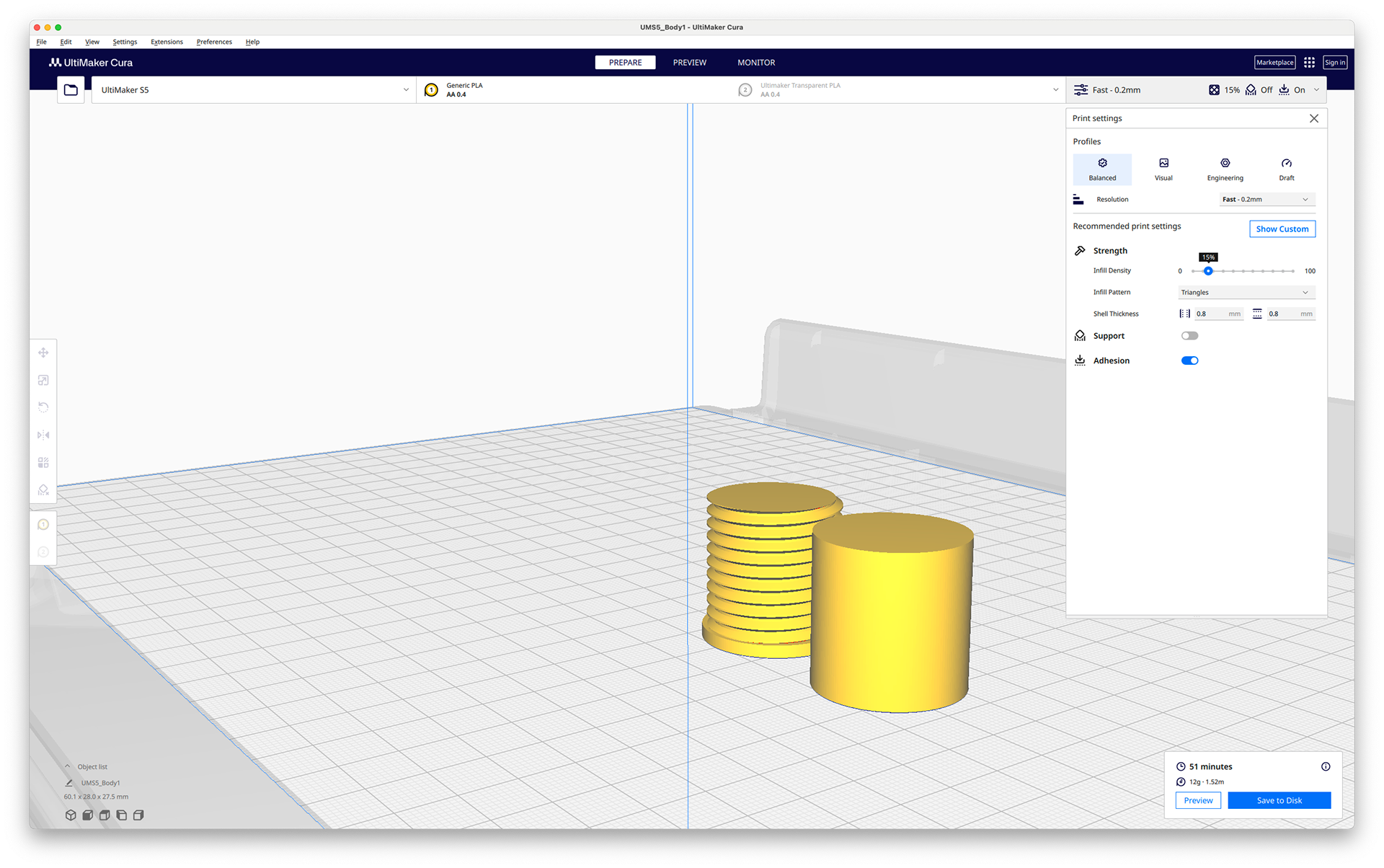
Task: Switch to the PREVIEW stage tab
Action: click(689, 63)
